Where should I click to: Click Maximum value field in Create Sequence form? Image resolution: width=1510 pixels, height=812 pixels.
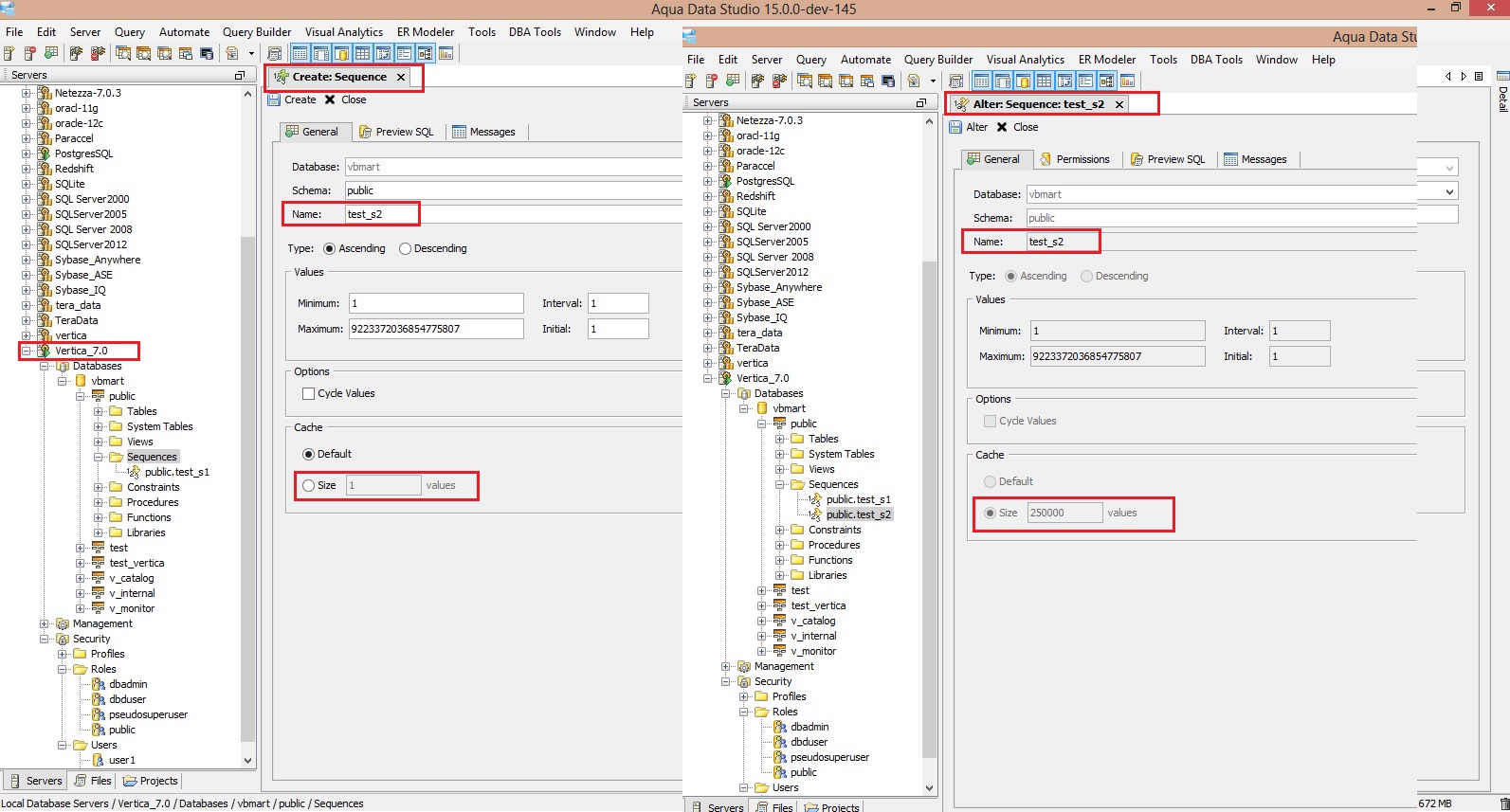[436, 329]
